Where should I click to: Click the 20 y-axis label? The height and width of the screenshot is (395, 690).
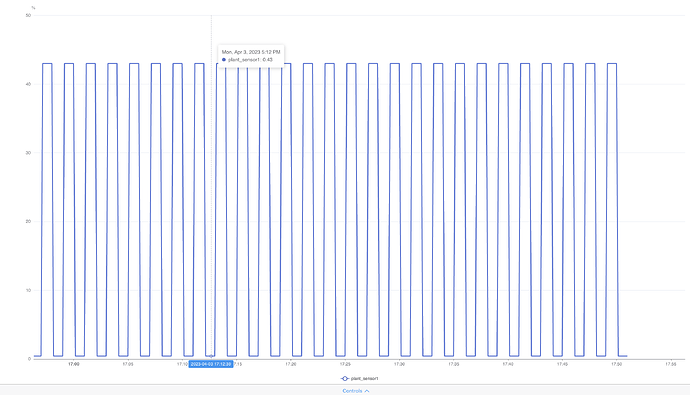coord(28,221)
